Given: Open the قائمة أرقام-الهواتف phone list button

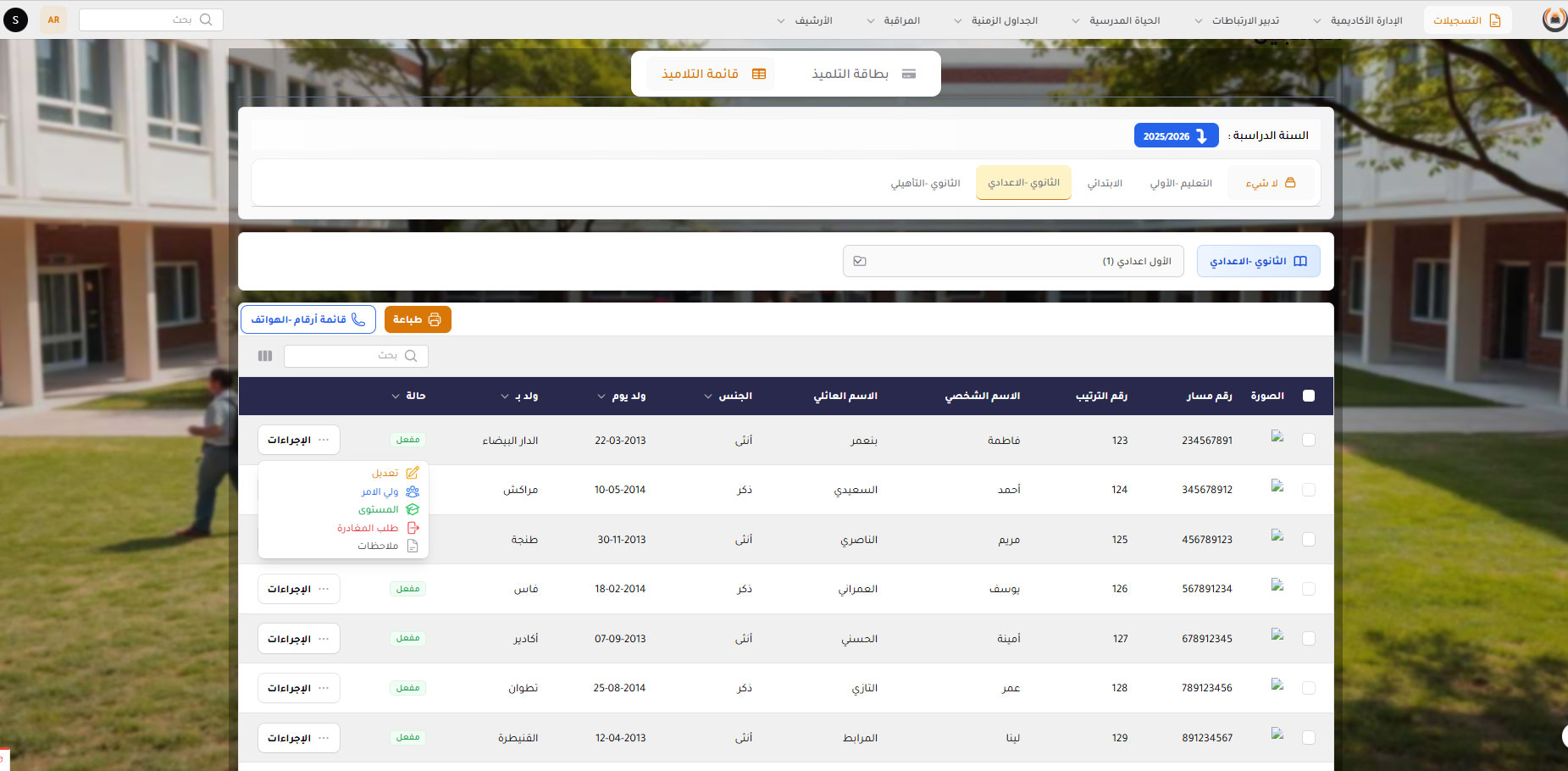Looking at the screenshot, I should (308, 319).
